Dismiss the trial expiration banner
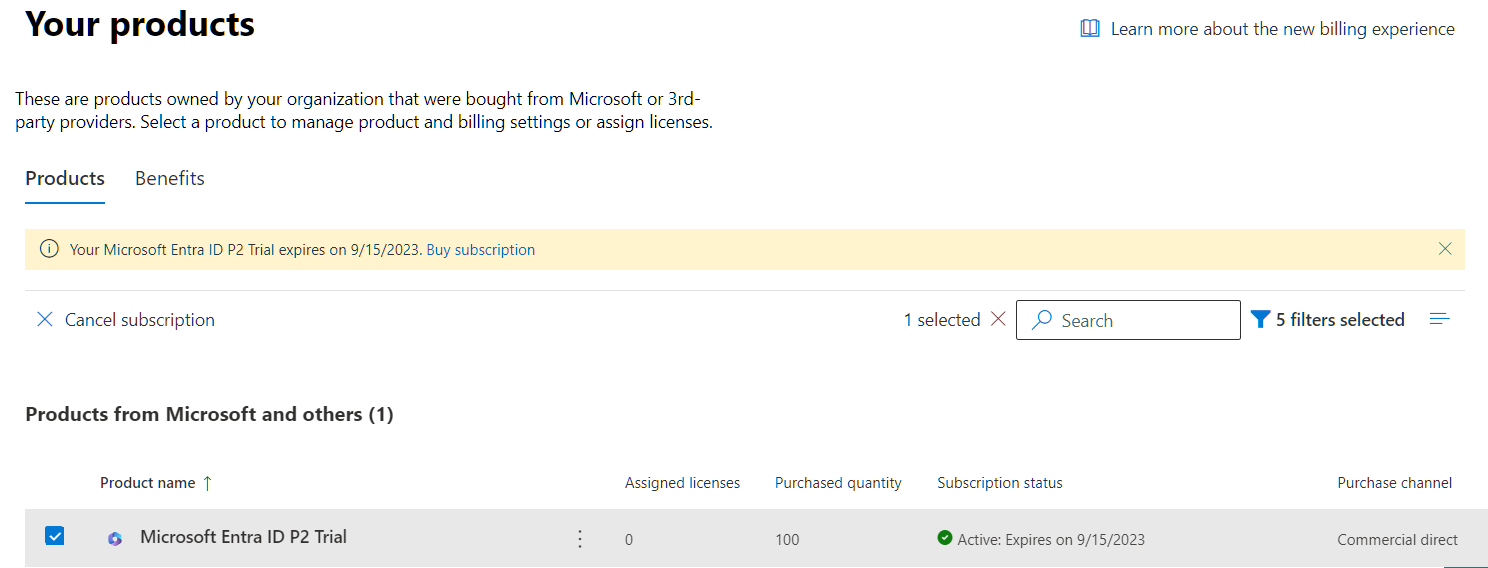 point(1445,249)
